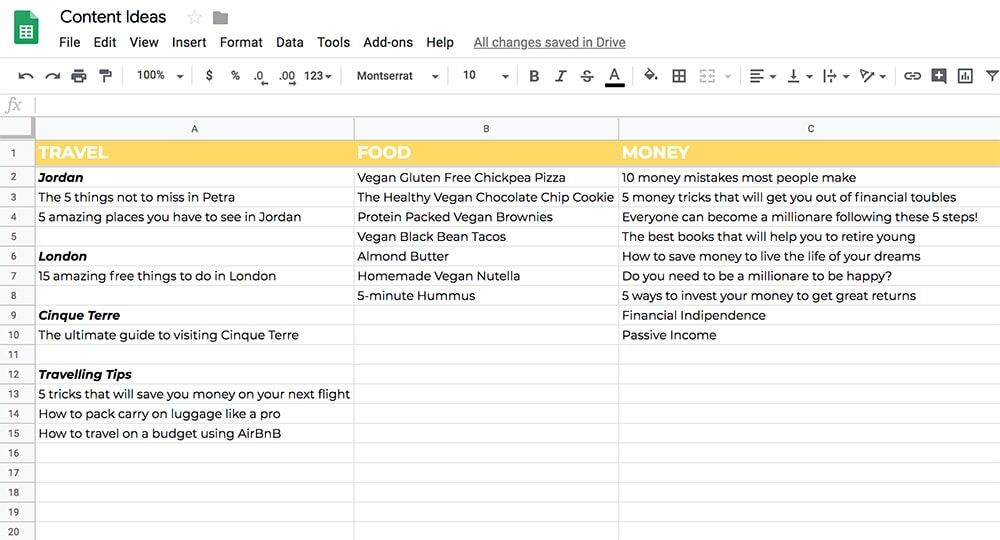The image size is (1000, 540).
Task: Click the print icon
Action: (79, 76)
